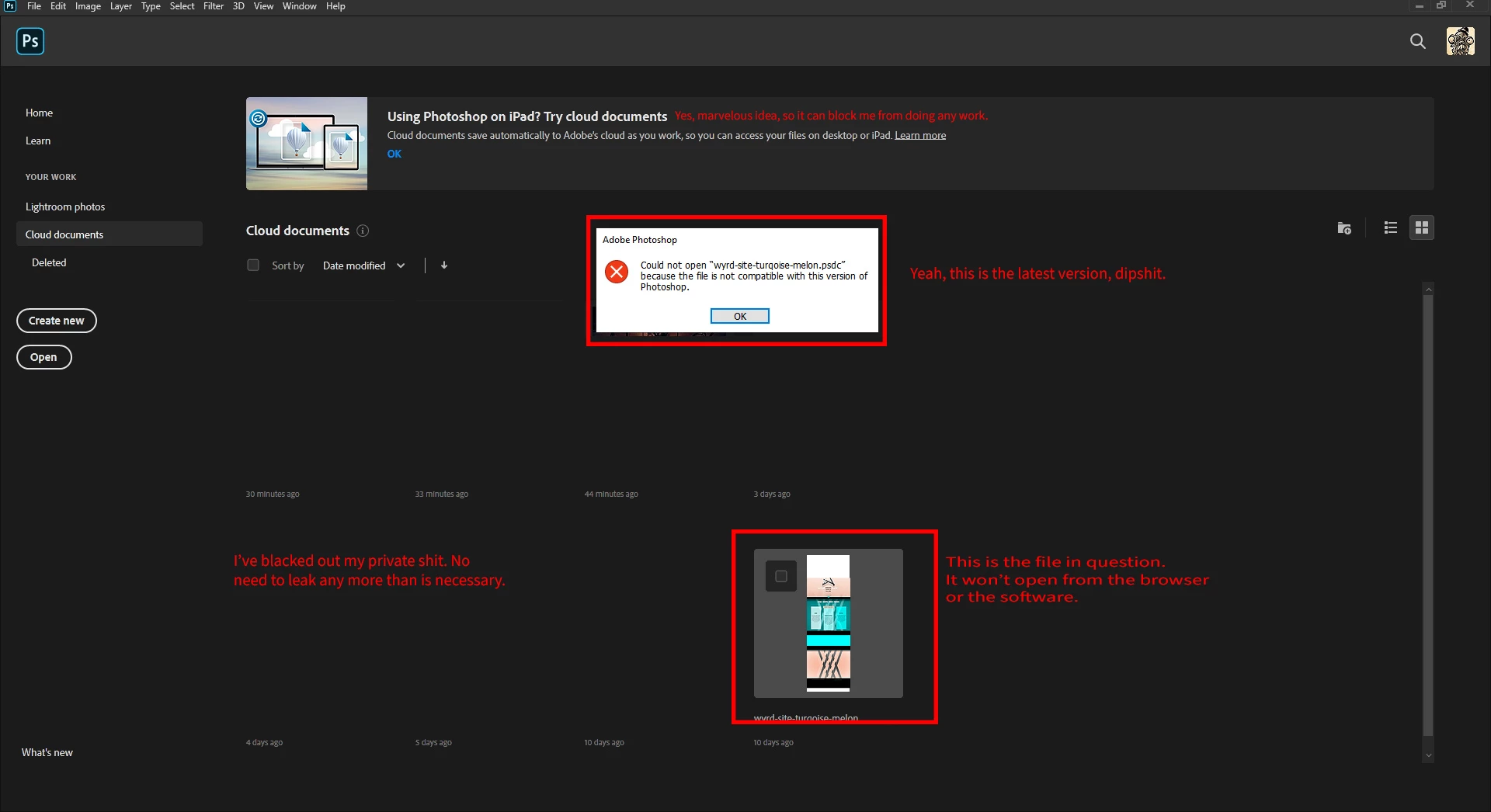
Task: Open Lightroom photos section
Action: coord(65,206)
